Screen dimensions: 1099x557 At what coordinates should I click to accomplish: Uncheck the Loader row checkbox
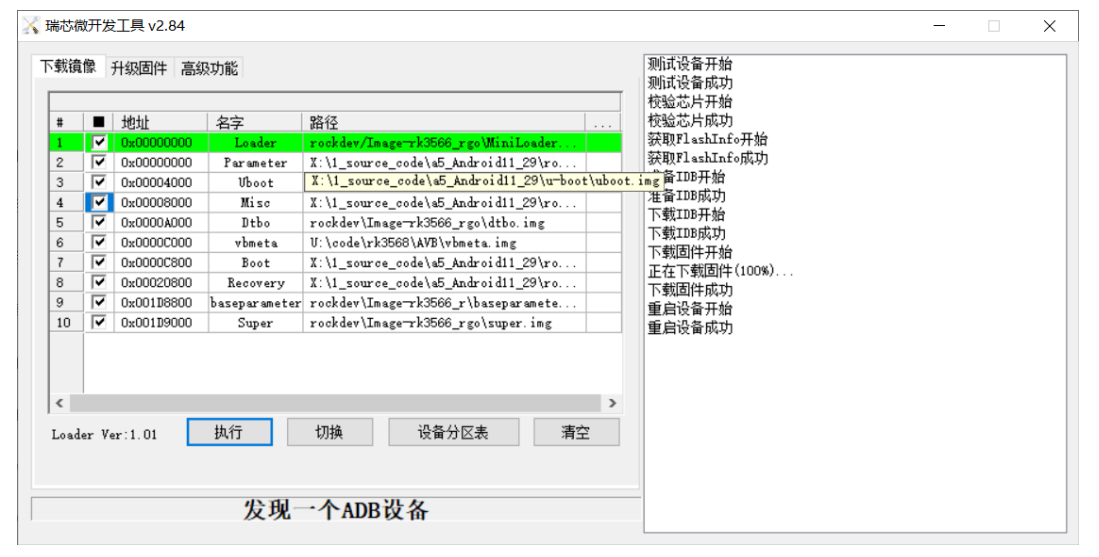point(100,142)
